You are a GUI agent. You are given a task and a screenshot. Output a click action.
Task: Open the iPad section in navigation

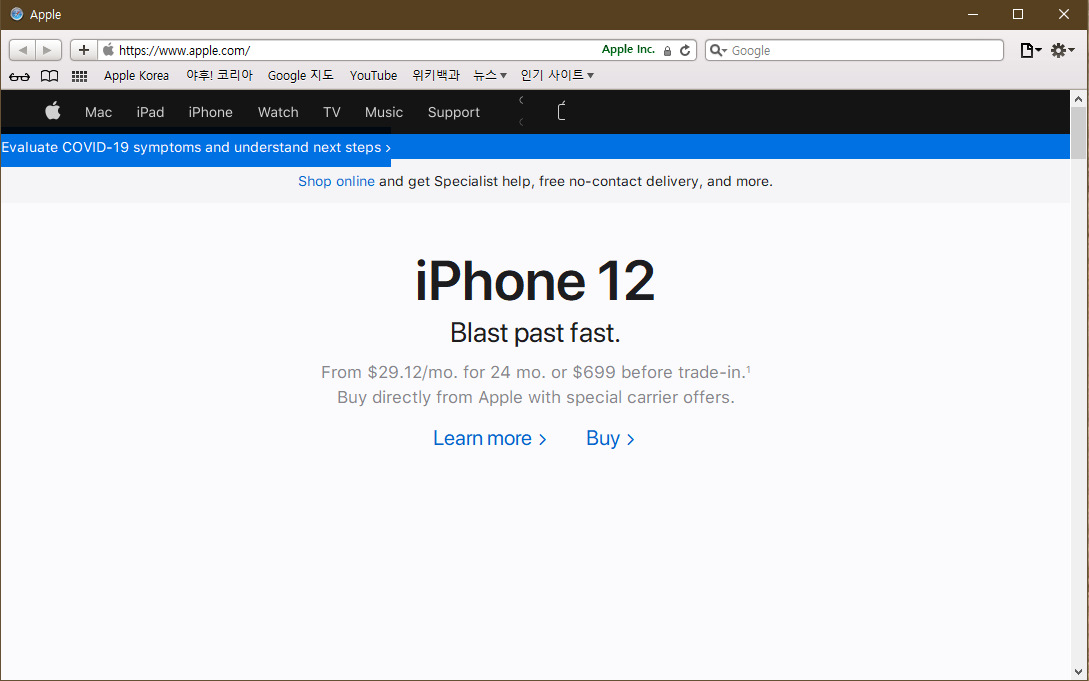tap(150, 112)
